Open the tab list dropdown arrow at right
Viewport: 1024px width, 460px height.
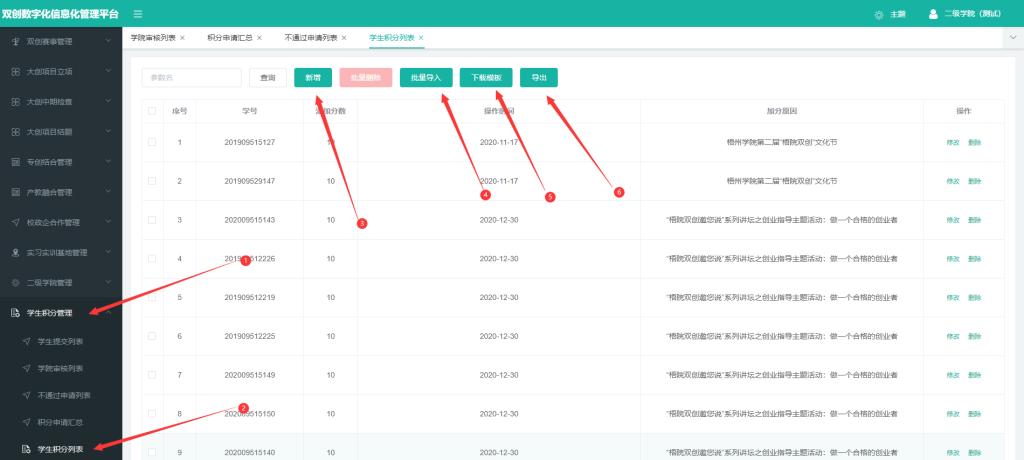[1013, 37]
